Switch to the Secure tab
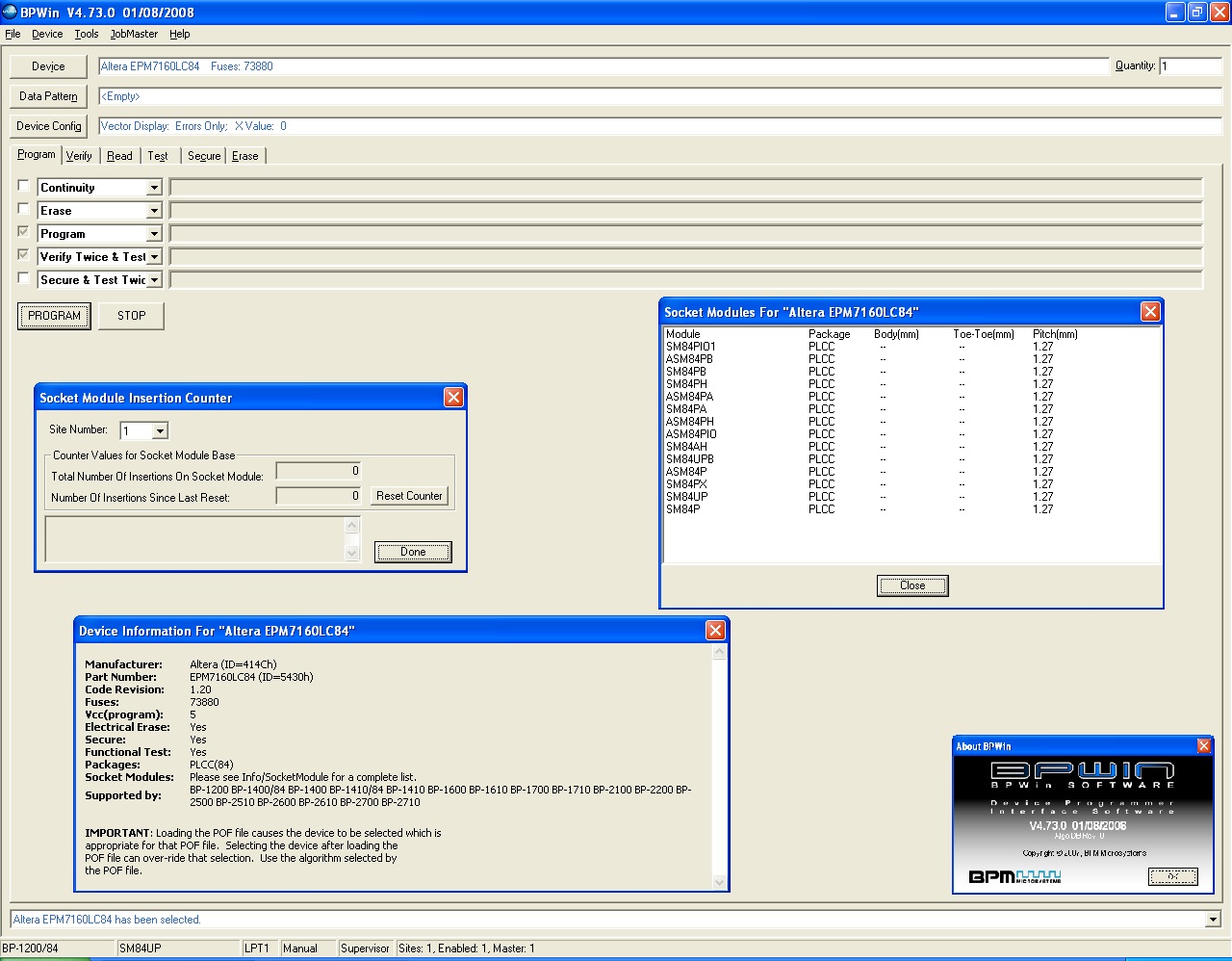 click(x=204, y=156)
